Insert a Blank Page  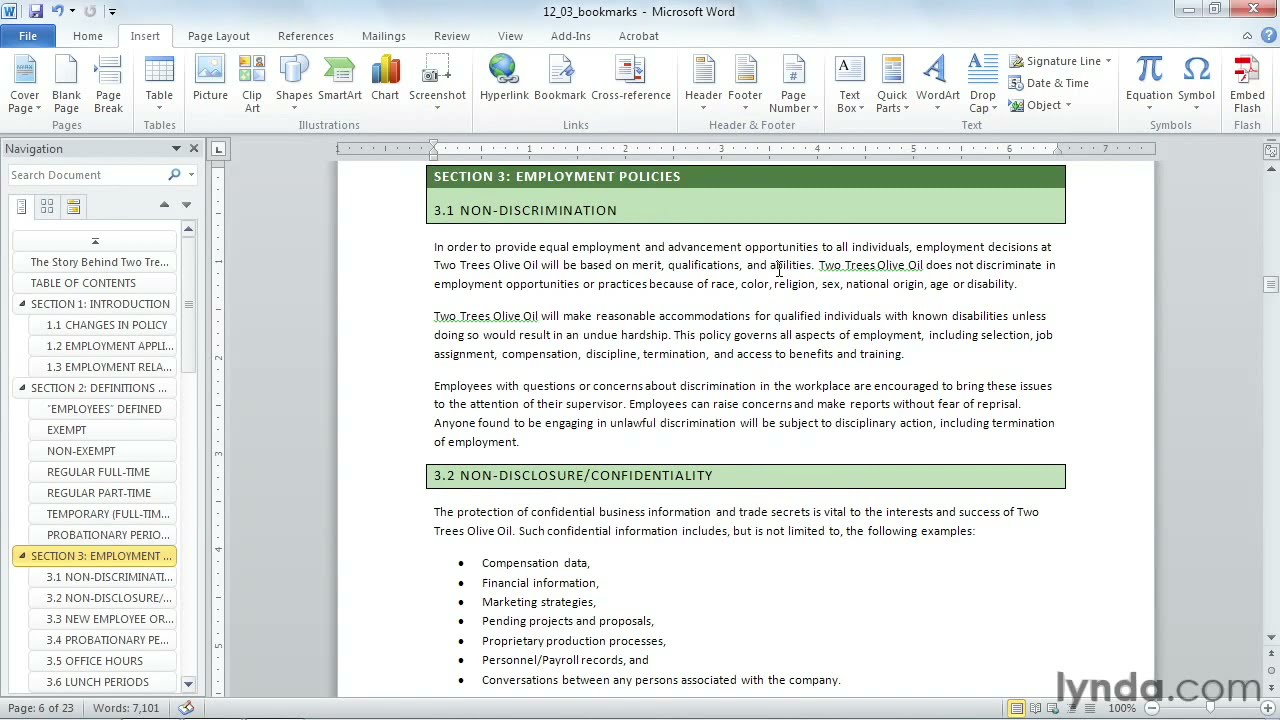coord(66,85)
